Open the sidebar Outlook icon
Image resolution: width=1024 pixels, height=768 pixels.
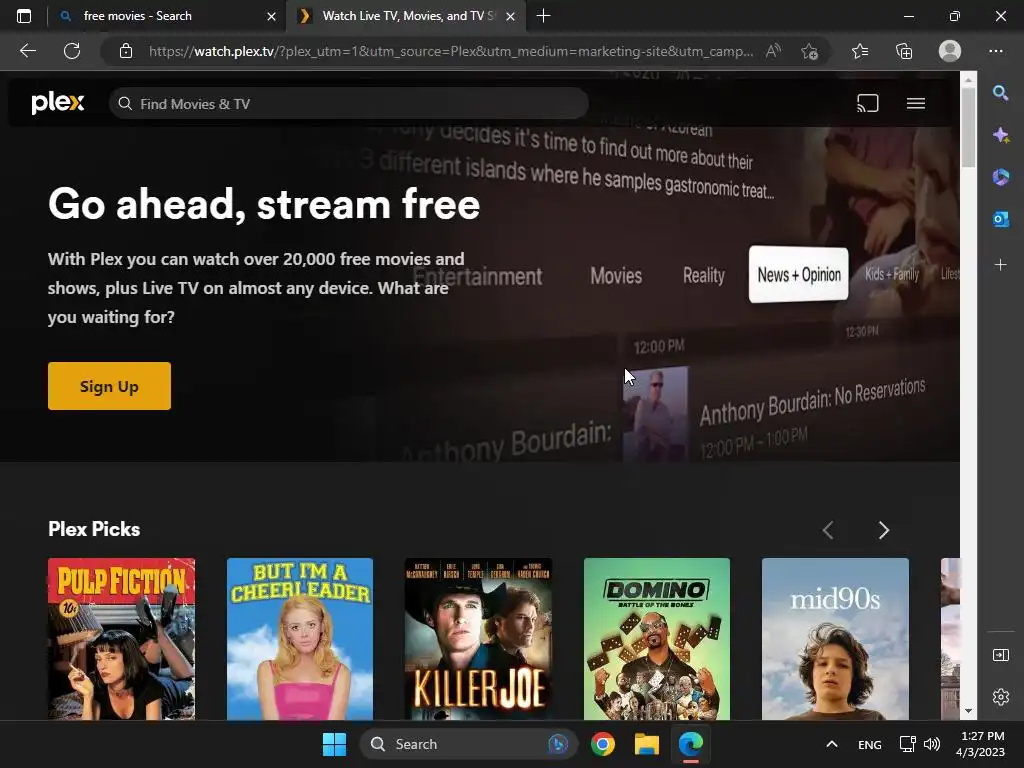1000,219
